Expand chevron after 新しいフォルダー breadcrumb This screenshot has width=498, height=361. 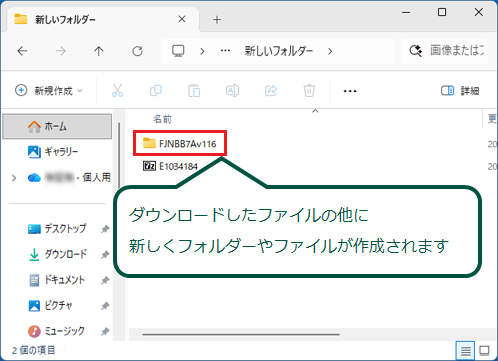(330, 51)
